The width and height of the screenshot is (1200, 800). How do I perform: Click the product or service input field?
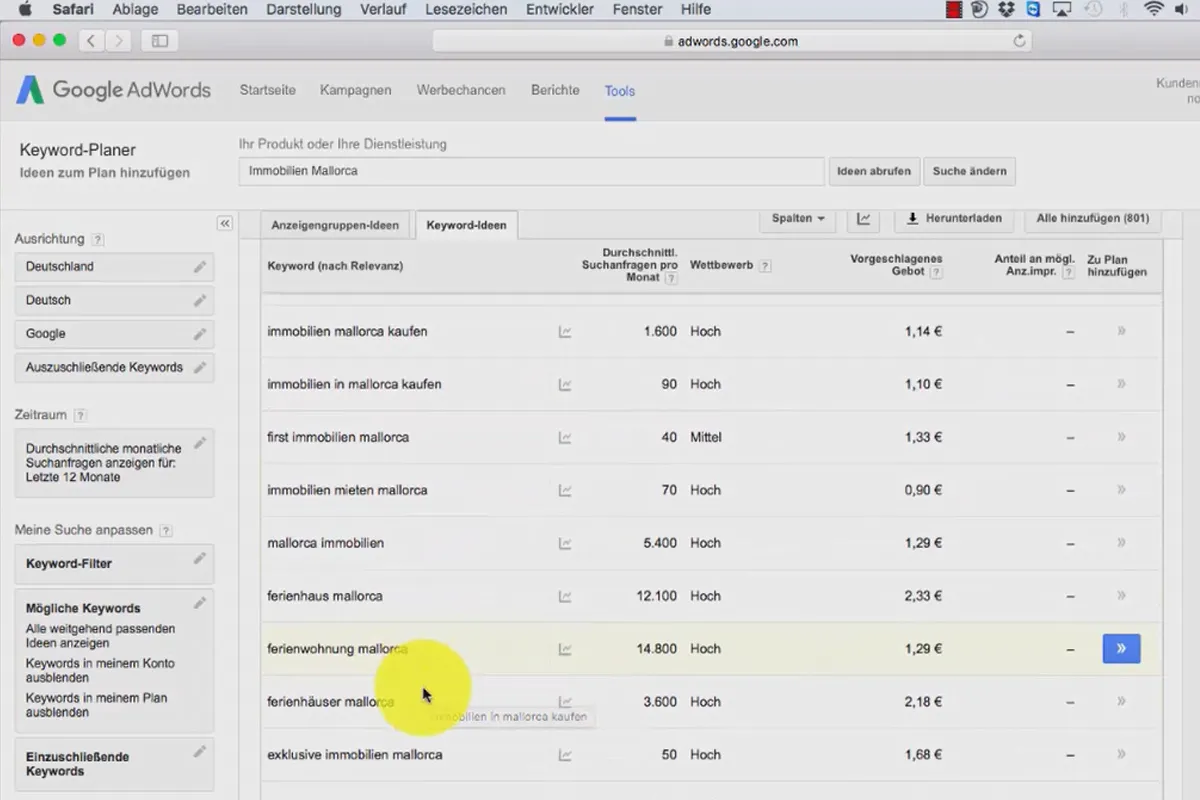coord(531,171)
